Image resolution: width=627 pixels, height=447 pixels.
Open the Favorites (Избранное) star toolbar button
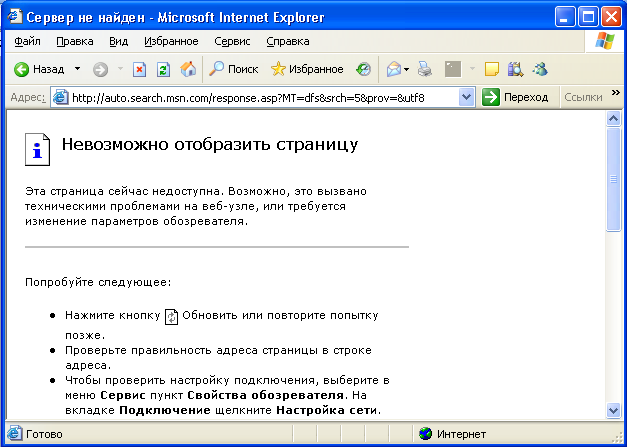coord(307,69)
